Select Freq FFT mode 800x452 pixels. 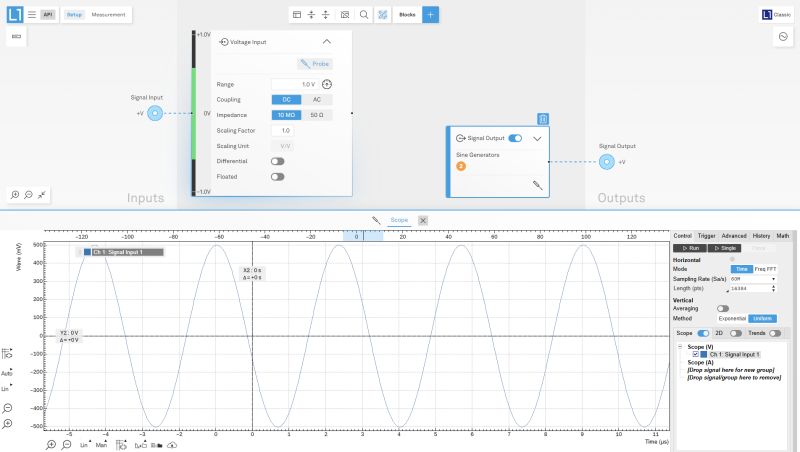tap(765, 269)
